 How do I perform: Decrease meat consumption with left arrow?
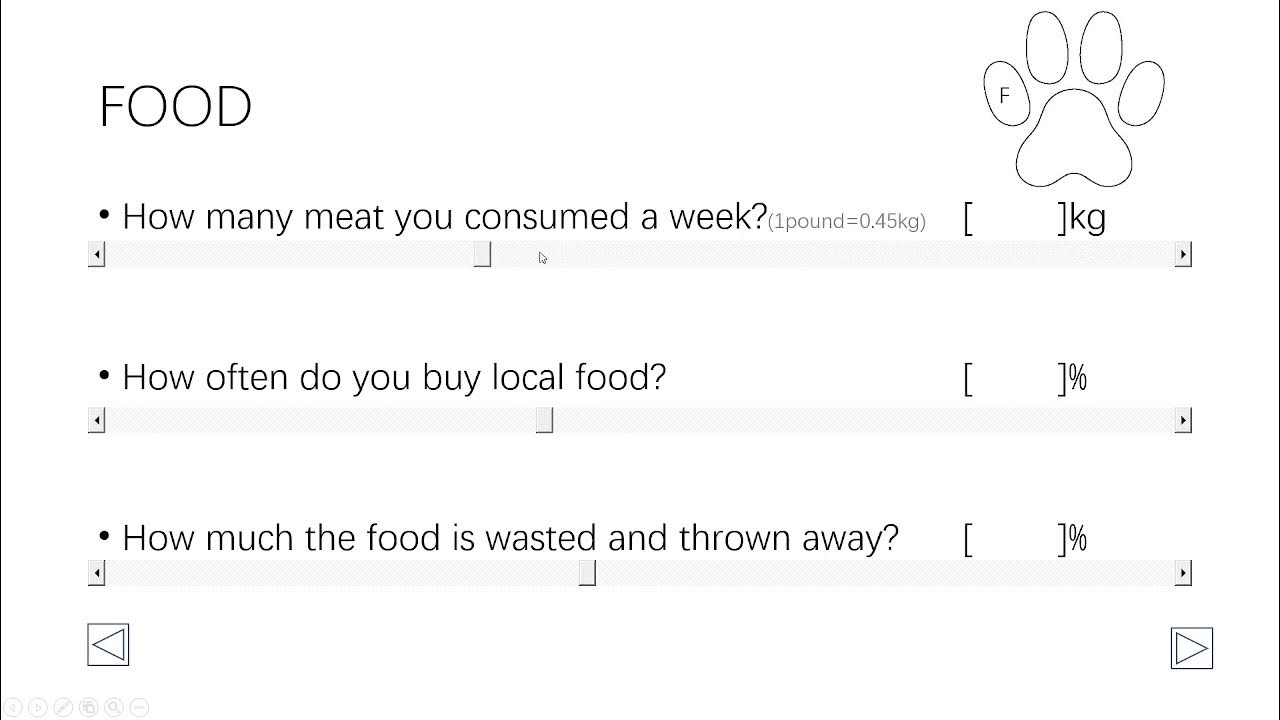point(97,255)
